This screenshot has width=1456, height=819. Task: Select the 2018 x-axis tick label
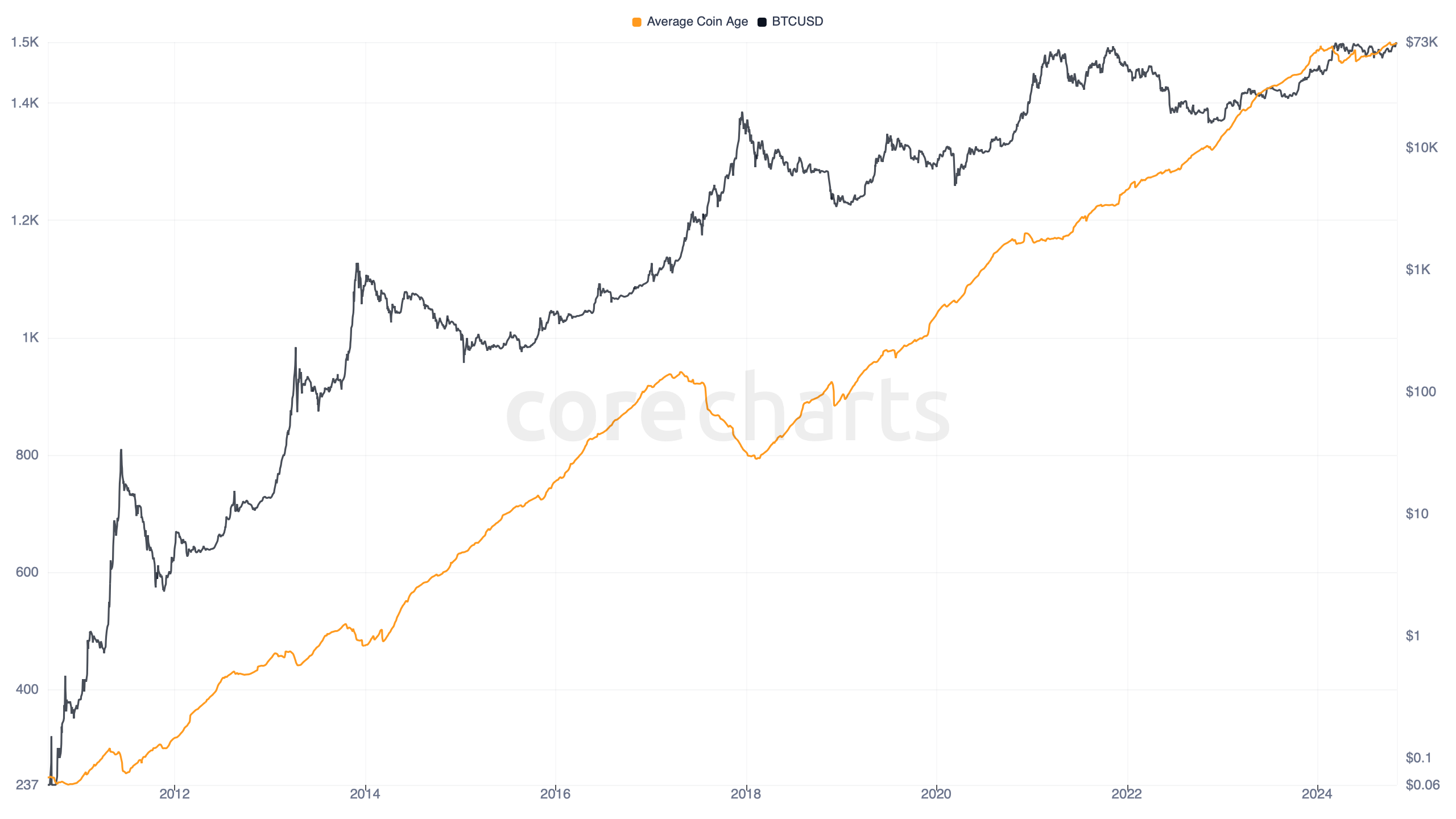(746, 794)
